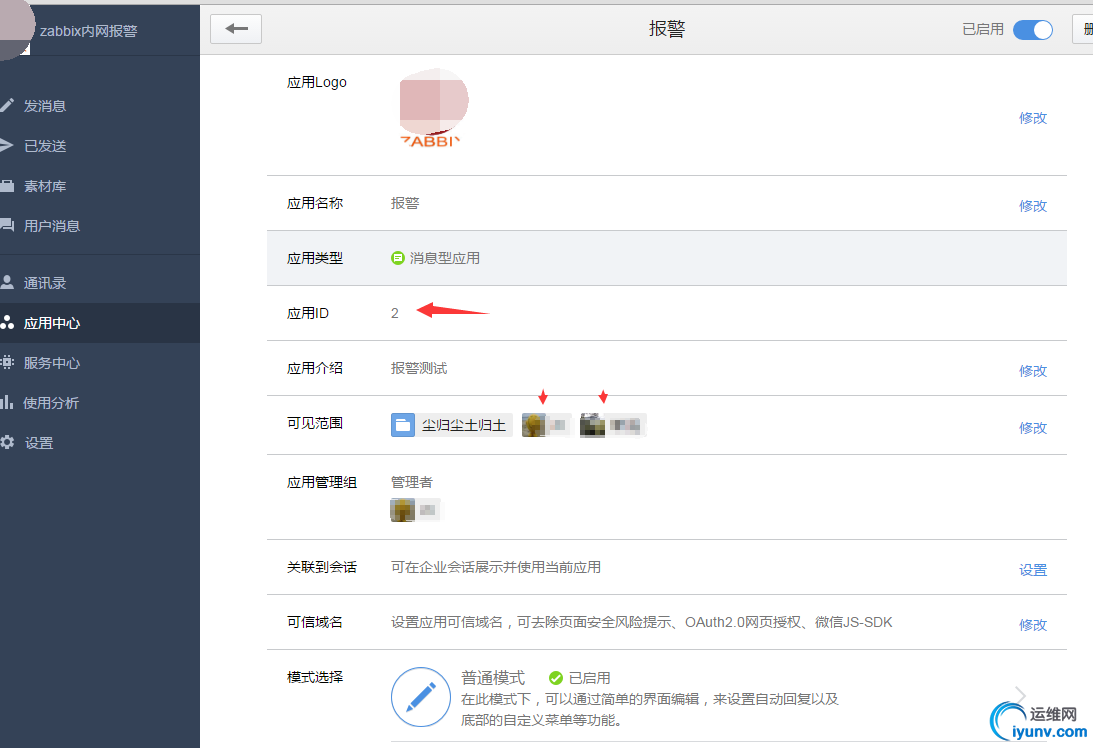This screenshot has height=748, width=1093.
Task: Open 使用分析 usage analytics
Action: 52,403
